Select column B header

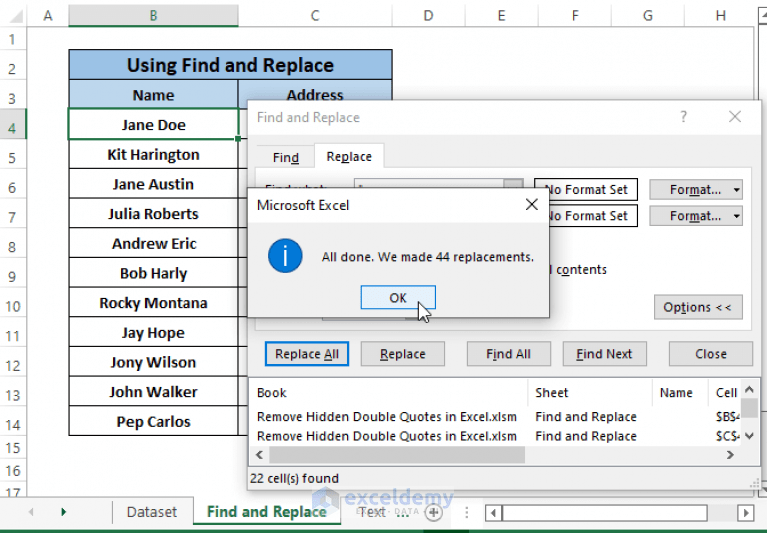point(154,16)
